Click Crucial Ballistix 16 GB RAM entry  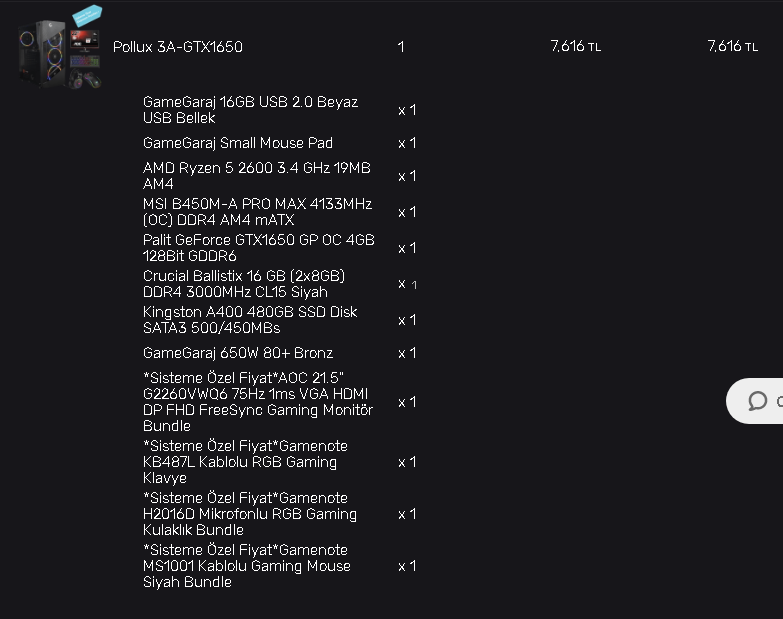coord(244,284)
